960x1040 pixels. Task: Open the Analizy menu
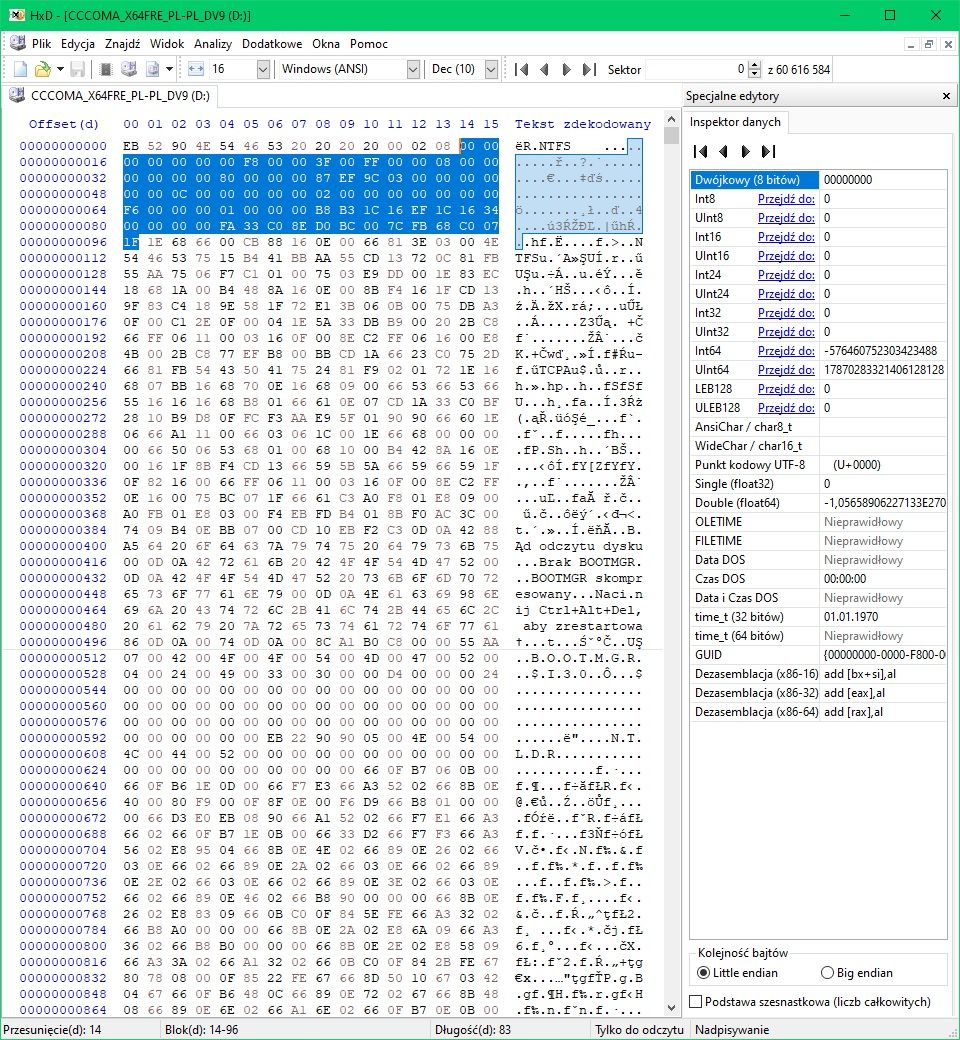click(212, 44)
